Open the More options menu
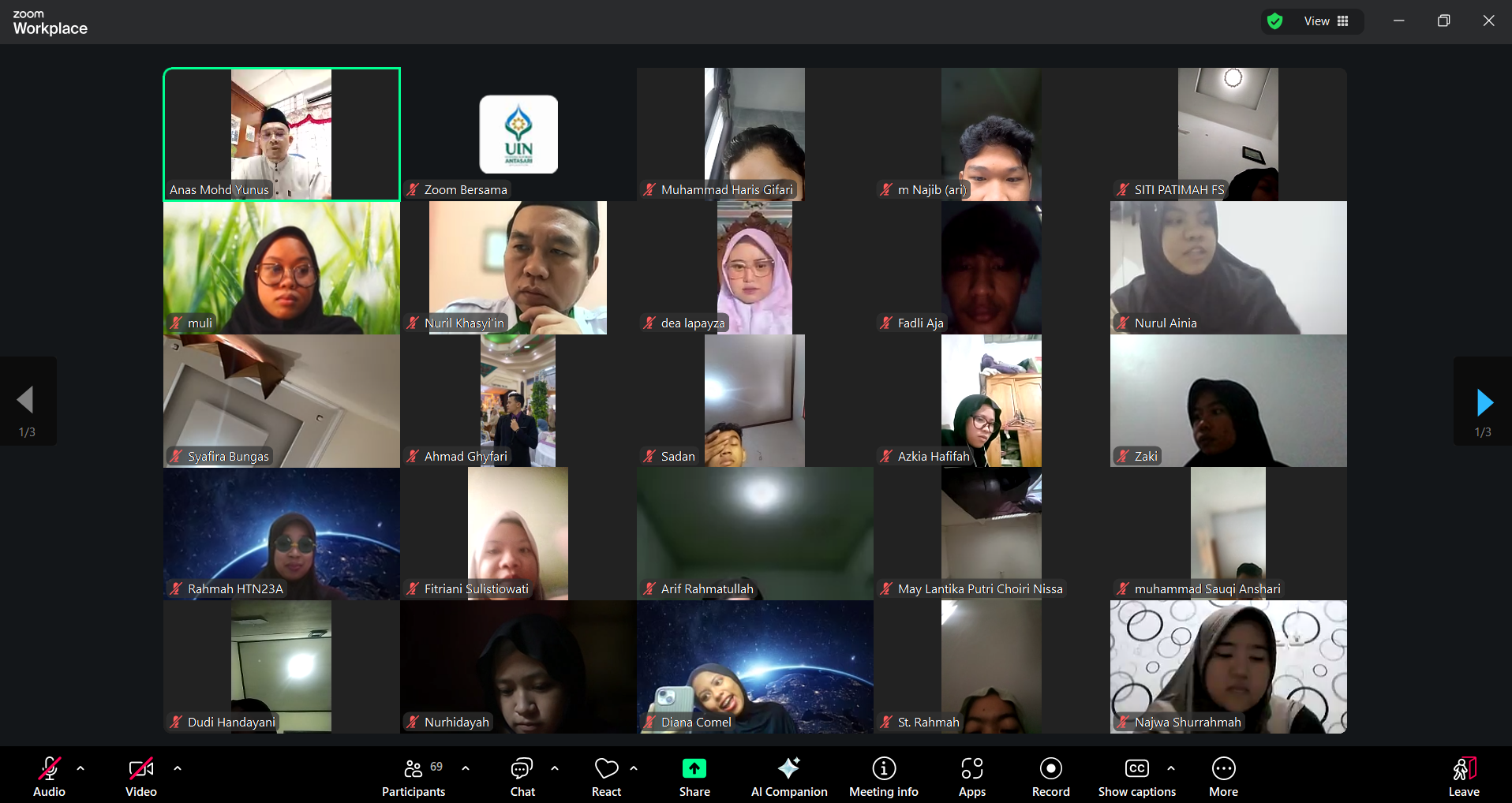 click(x=1223, y=777)
